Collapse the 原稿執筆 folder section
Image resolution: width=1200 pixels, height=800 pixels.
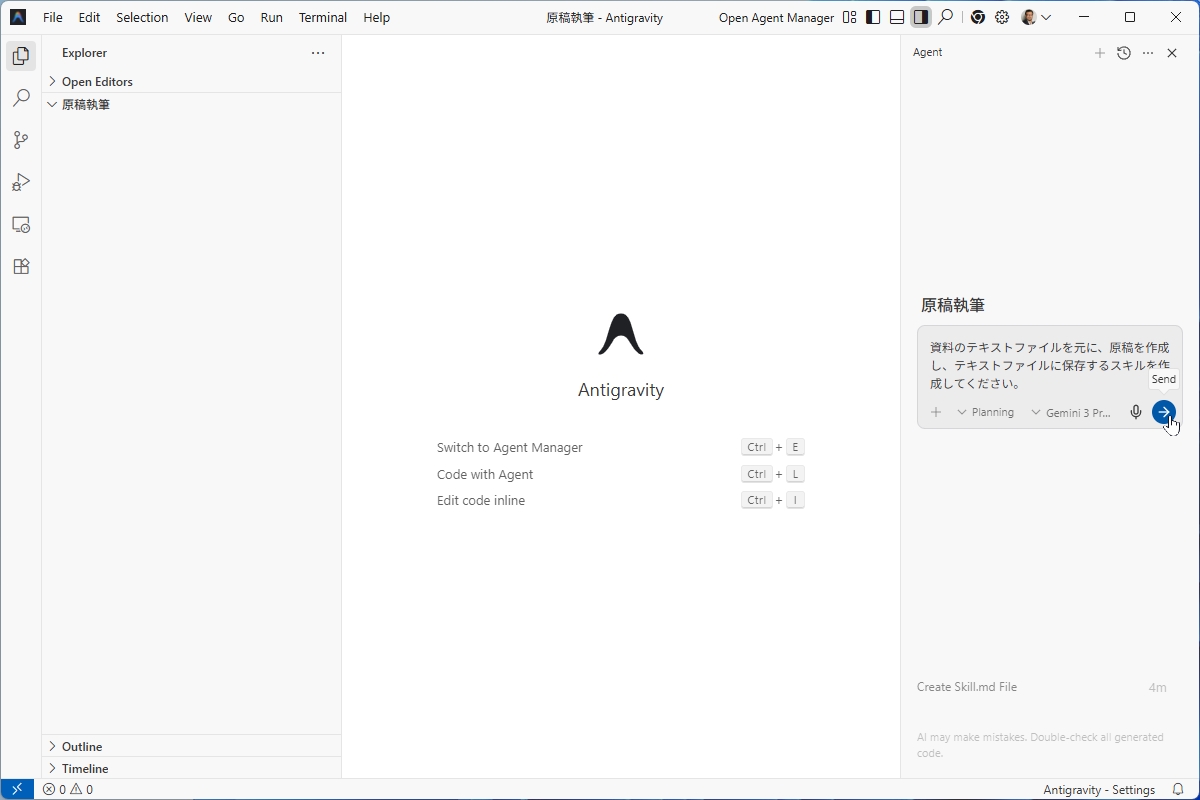click(191, 104)
